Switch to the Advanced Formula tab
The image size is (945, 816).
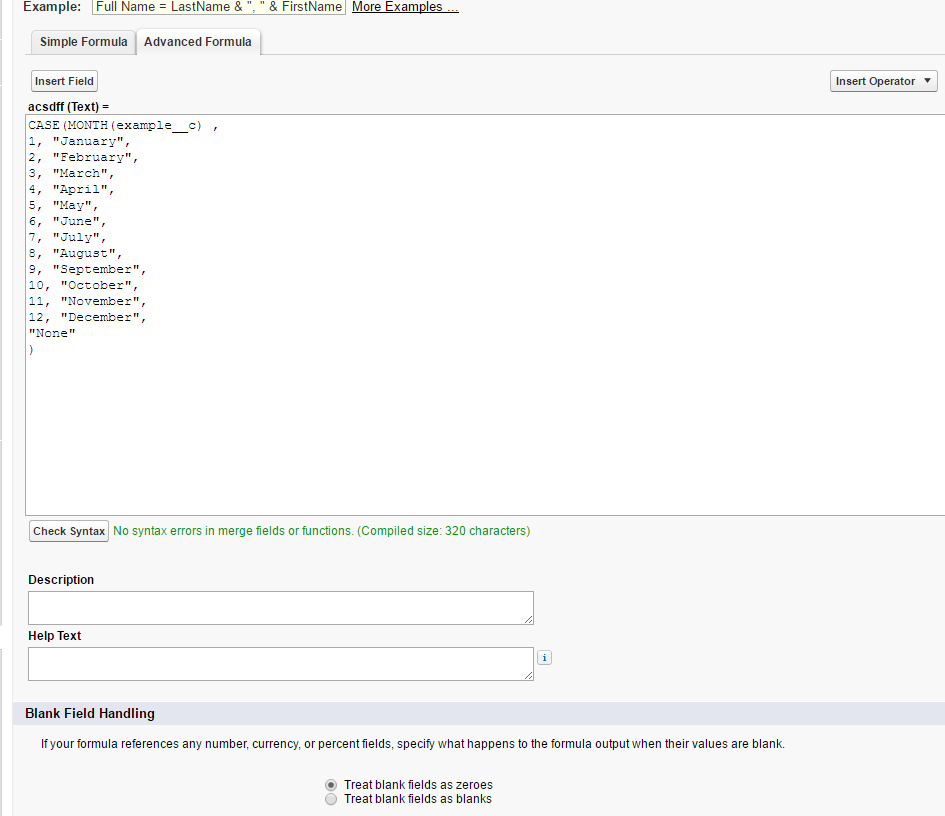click(199, 42)
